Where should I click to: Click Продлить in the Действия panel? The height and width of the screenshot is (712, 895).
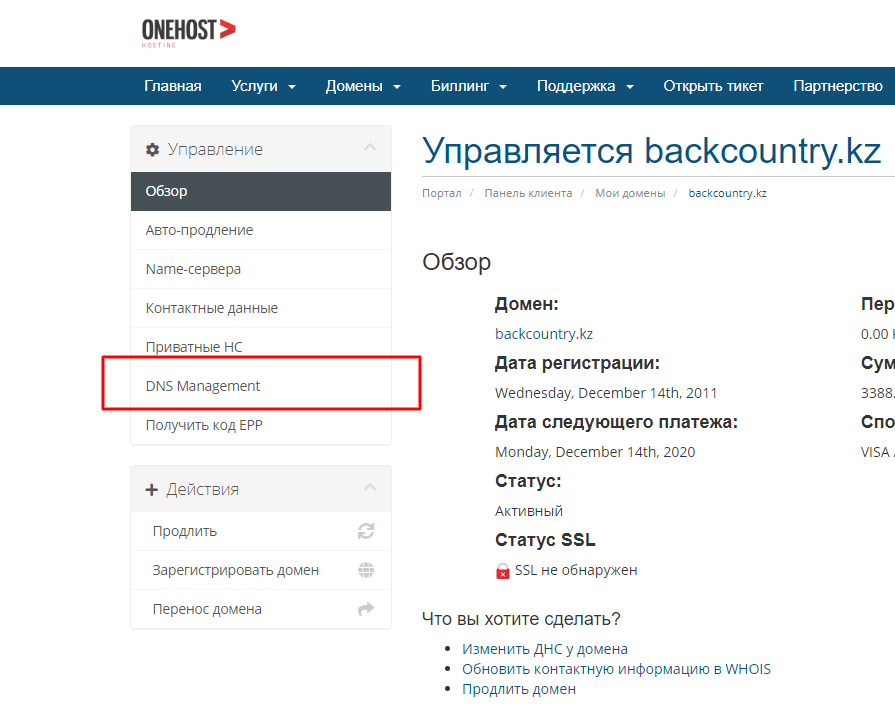coord(261,531)
